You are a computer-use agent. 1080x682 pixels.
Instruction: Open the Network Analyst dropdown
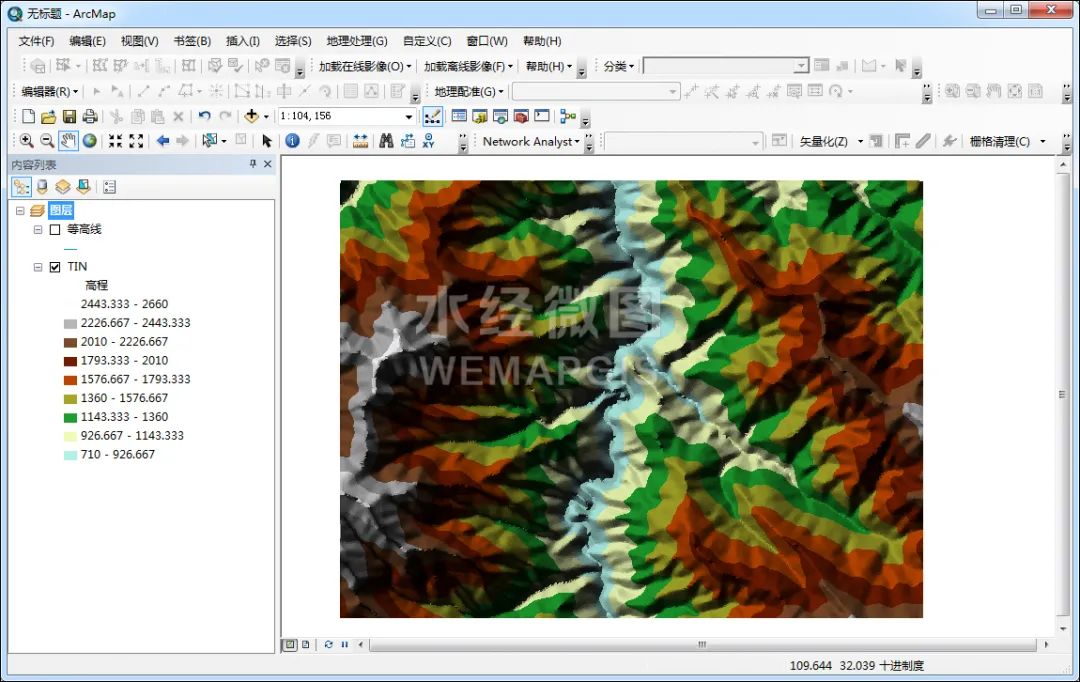pos(531,141)
